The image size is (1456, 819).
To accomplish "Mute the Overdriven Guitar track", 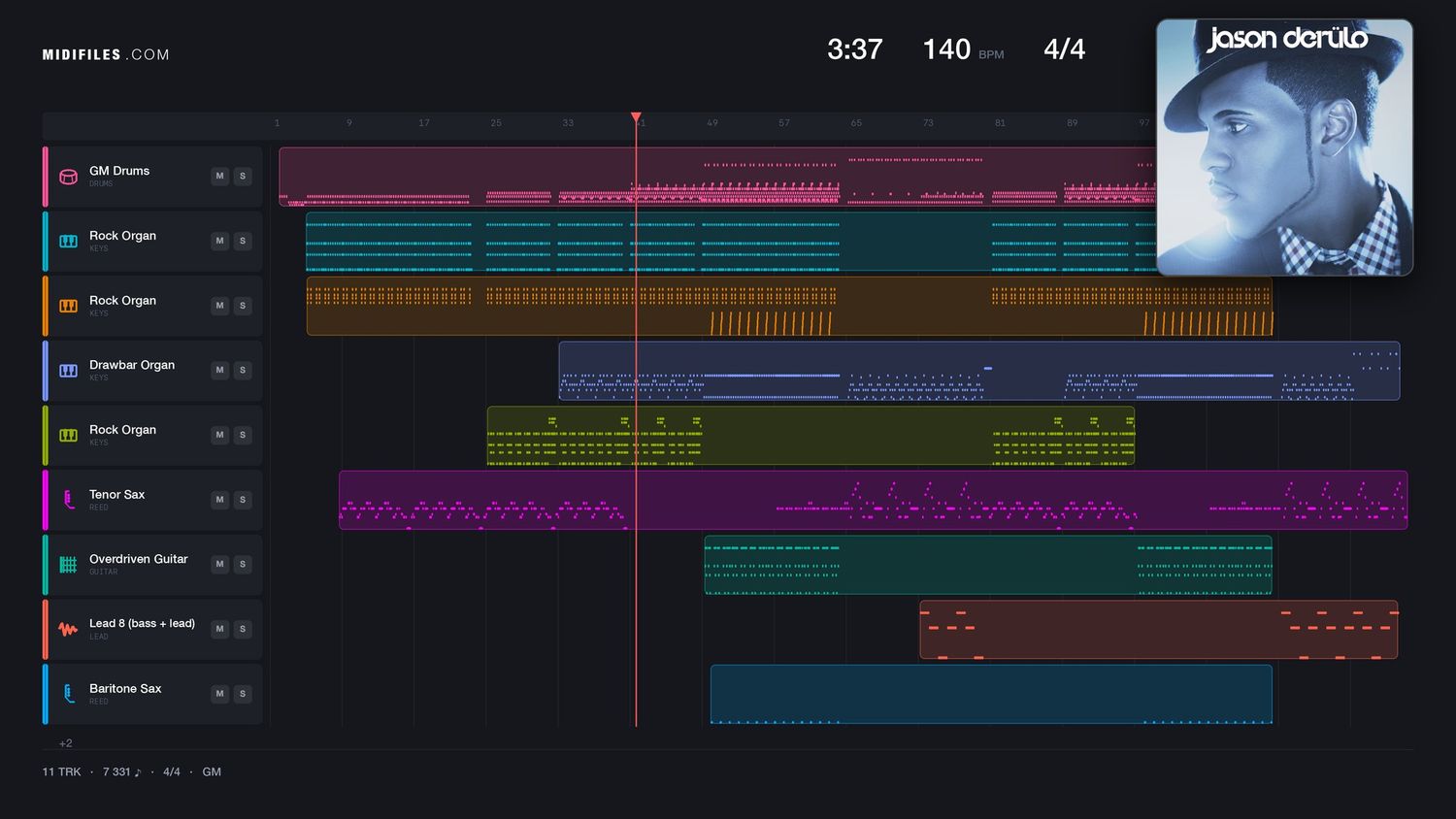I will [x=220, y=564].
